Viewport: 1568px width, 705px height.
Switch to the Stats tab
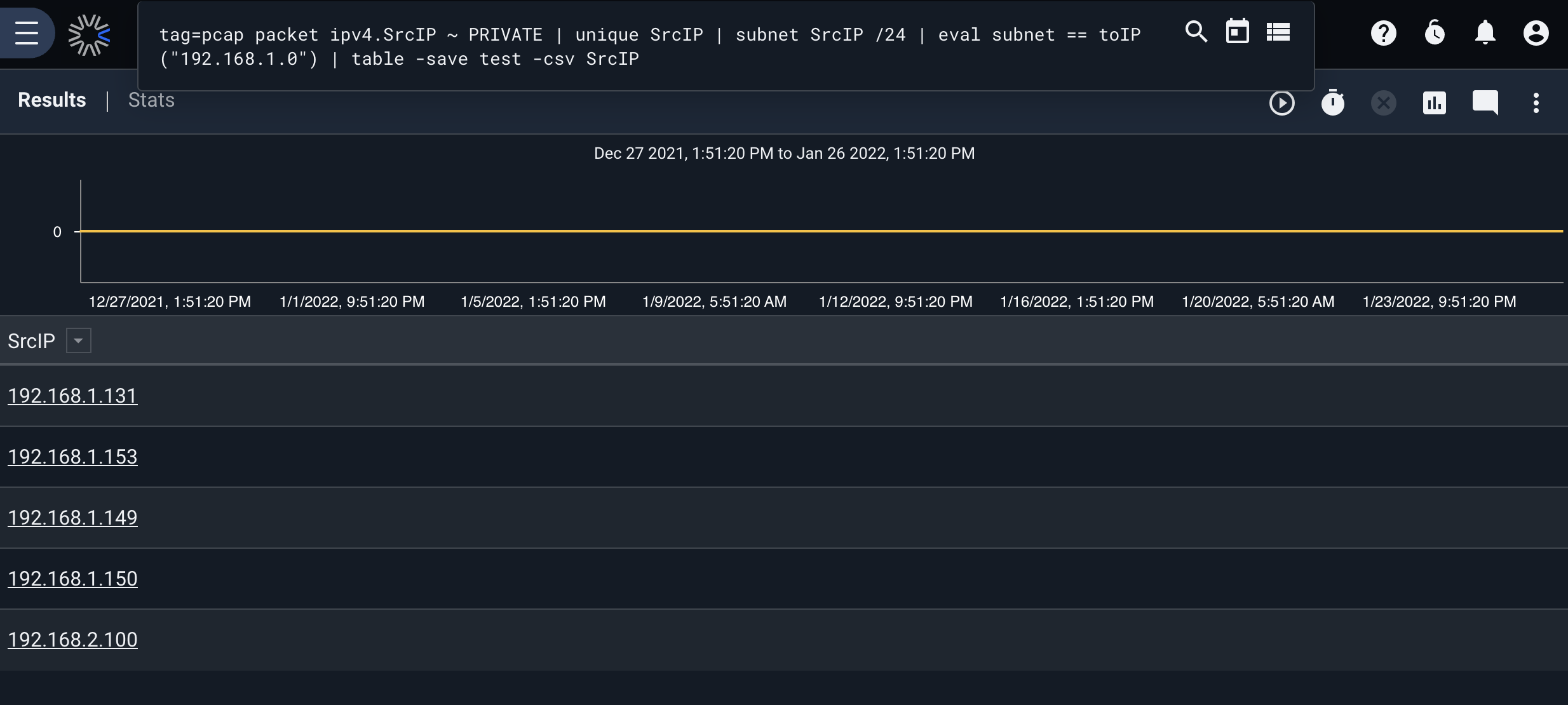click(x=151, y=100)
